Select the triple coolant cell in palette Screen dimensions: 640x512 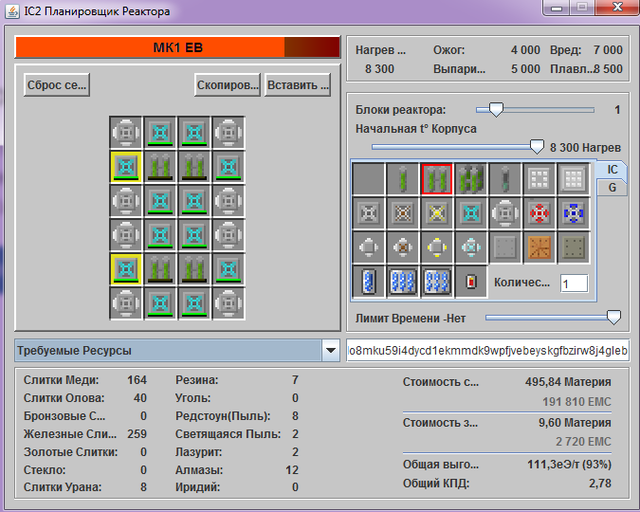pyautogui.click(x=403, y=281)
